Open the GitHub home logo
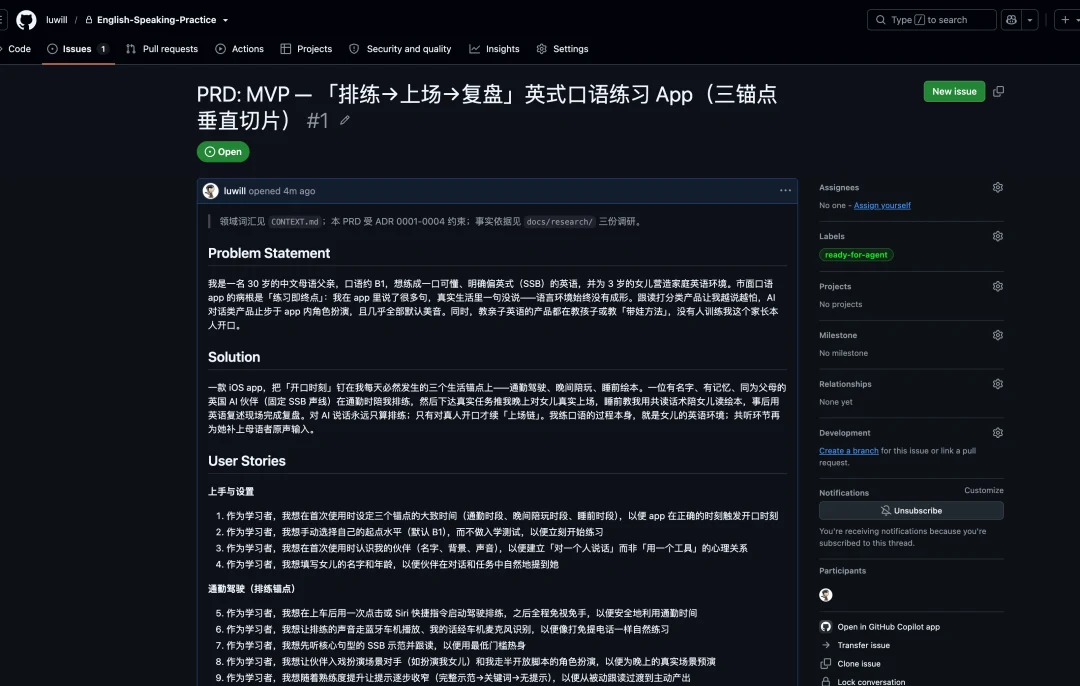Viewport: 1080px width, 686px height. click(26, 20)
